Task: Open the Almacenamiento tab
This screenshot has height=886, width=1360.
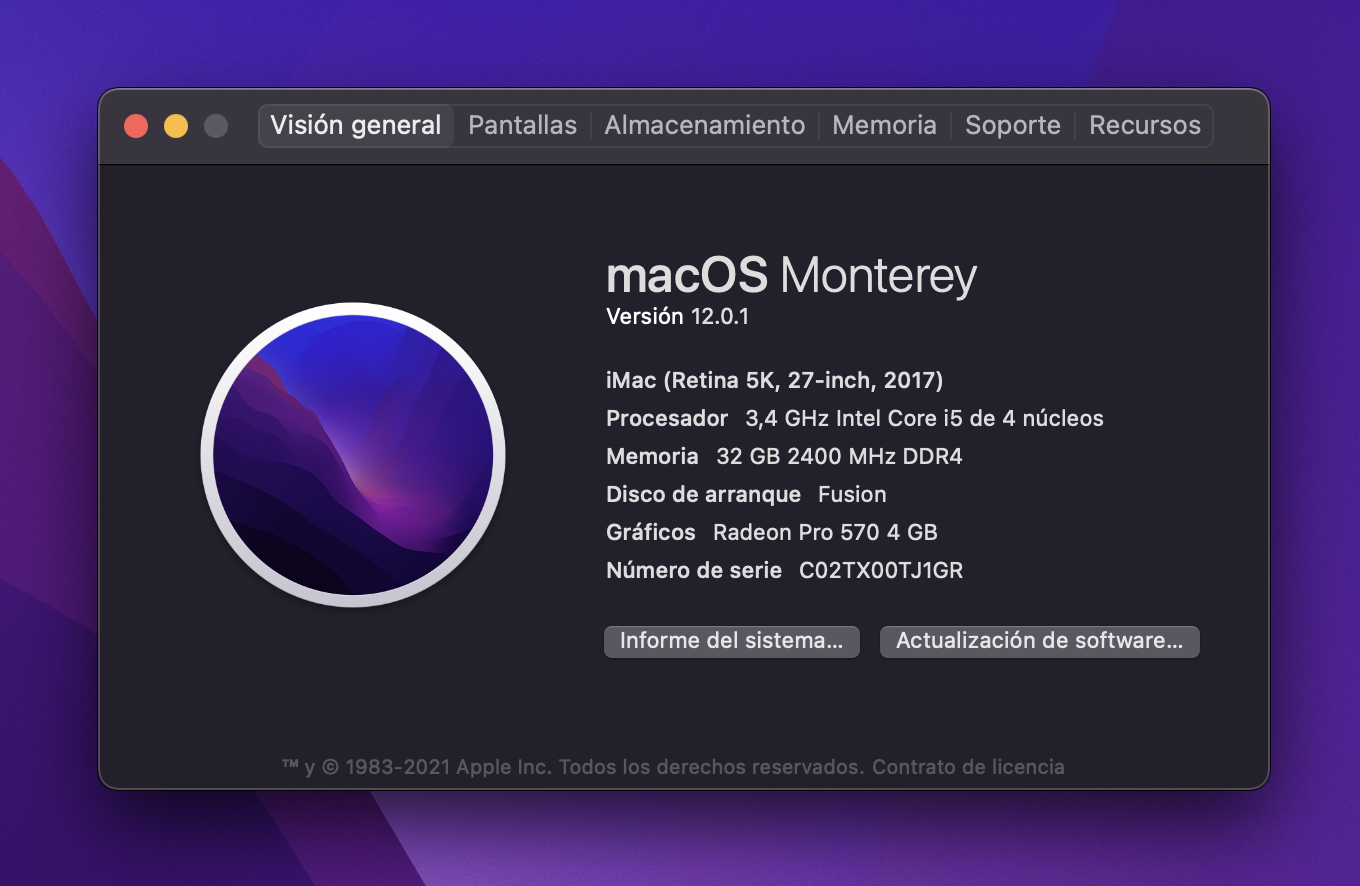Action: point(704,126)
